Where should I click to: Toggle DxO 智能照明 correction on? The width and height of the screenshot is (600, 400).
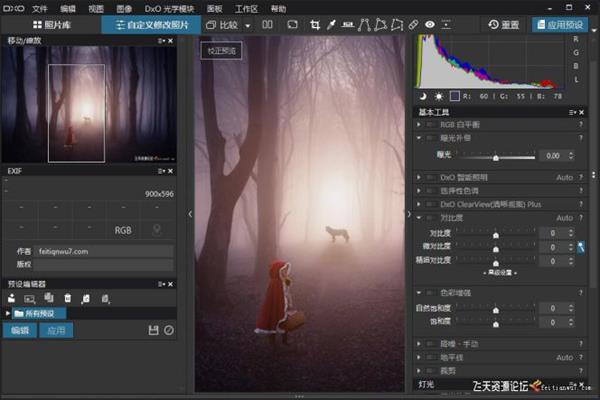click(x=431, y=176)
